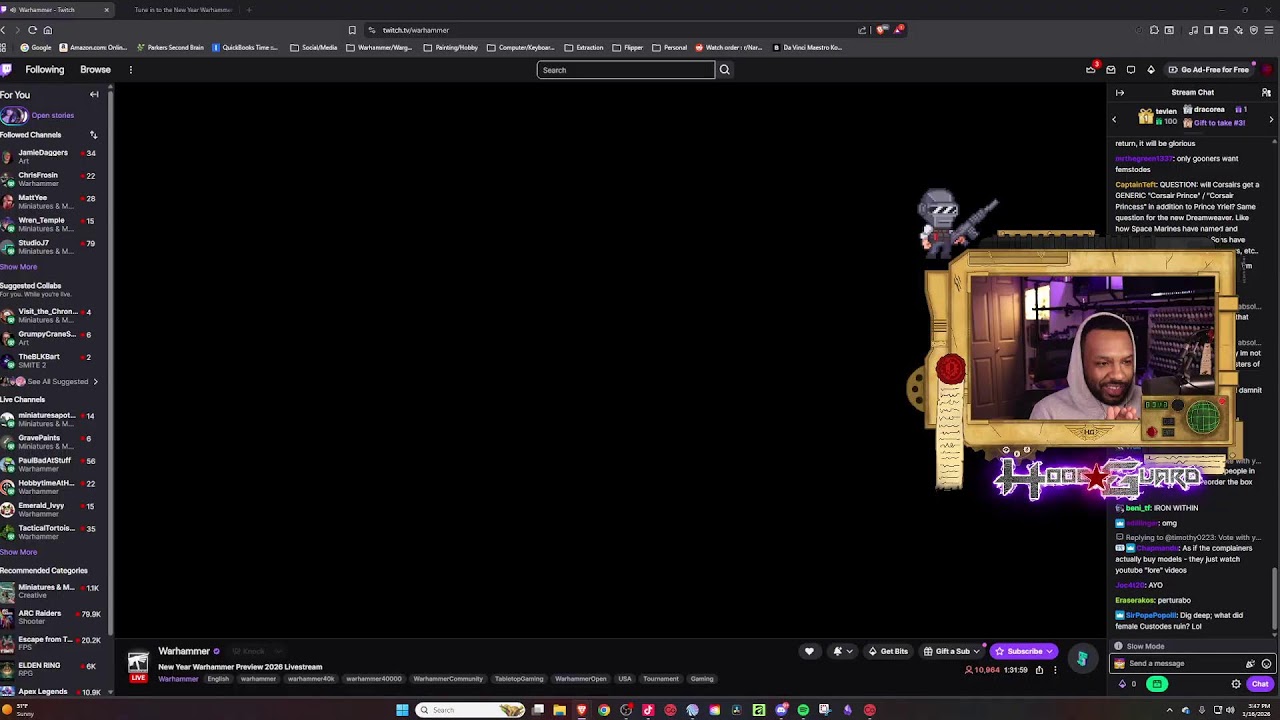Click the channel extension badge icon
1280x720 pixels.
click(1082, 659)
